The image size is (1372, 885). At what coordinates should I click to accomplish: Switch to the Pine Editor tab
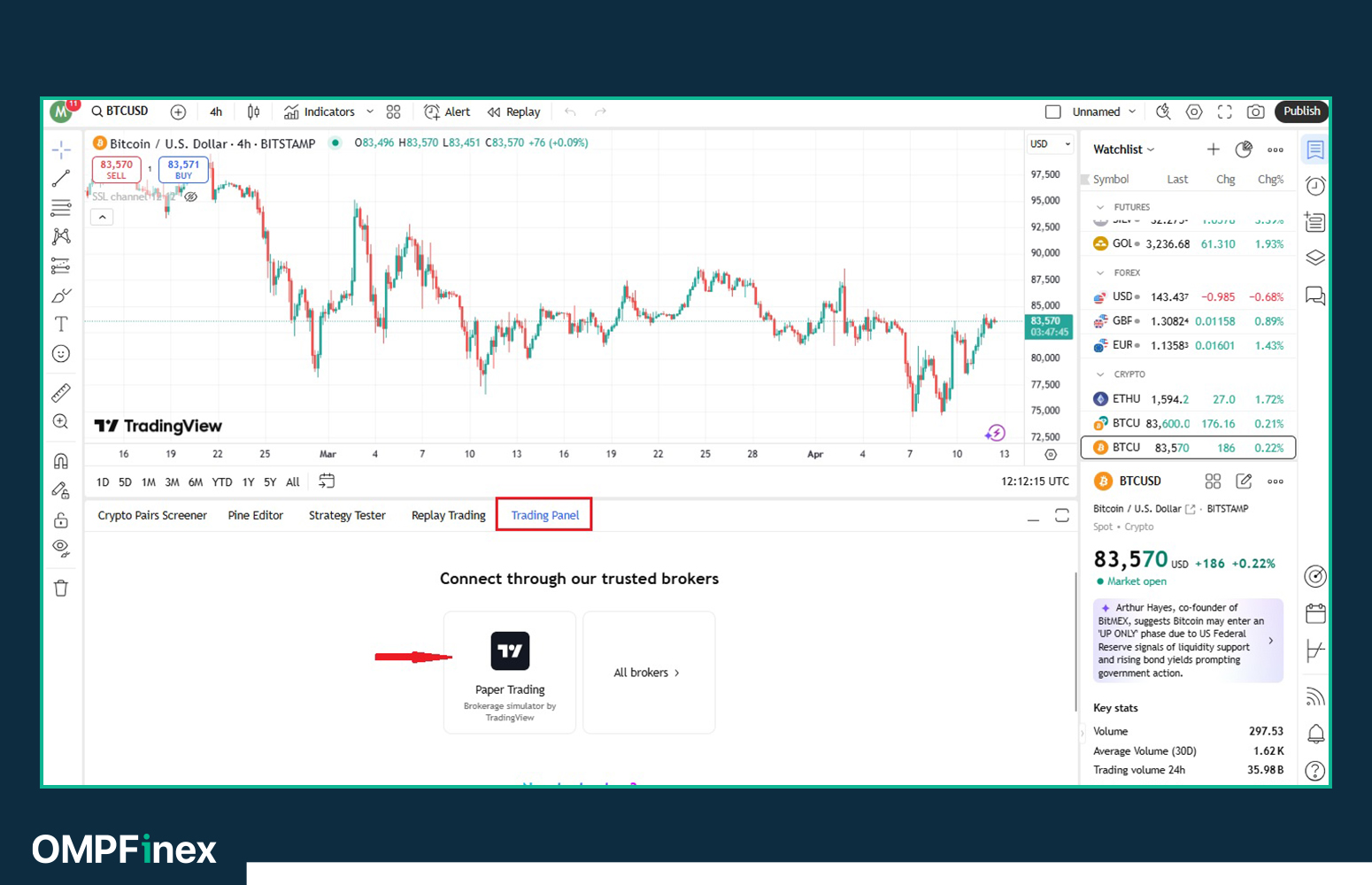coord(255,515)
